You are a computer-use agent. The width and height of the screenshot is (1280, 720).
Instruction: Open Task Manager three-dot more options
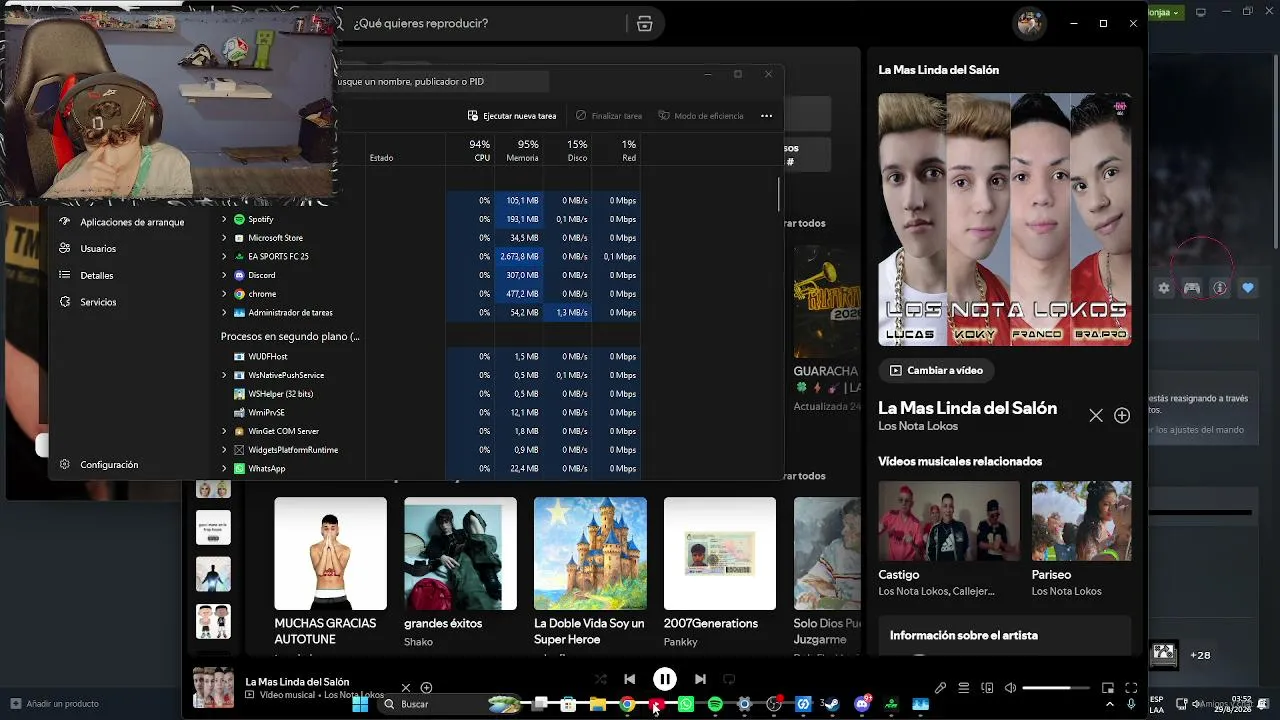tap(766, 116)
